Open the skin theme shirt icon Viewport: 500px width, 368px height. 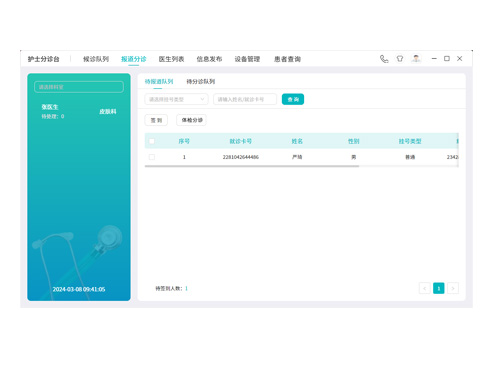tap(400, 59)
